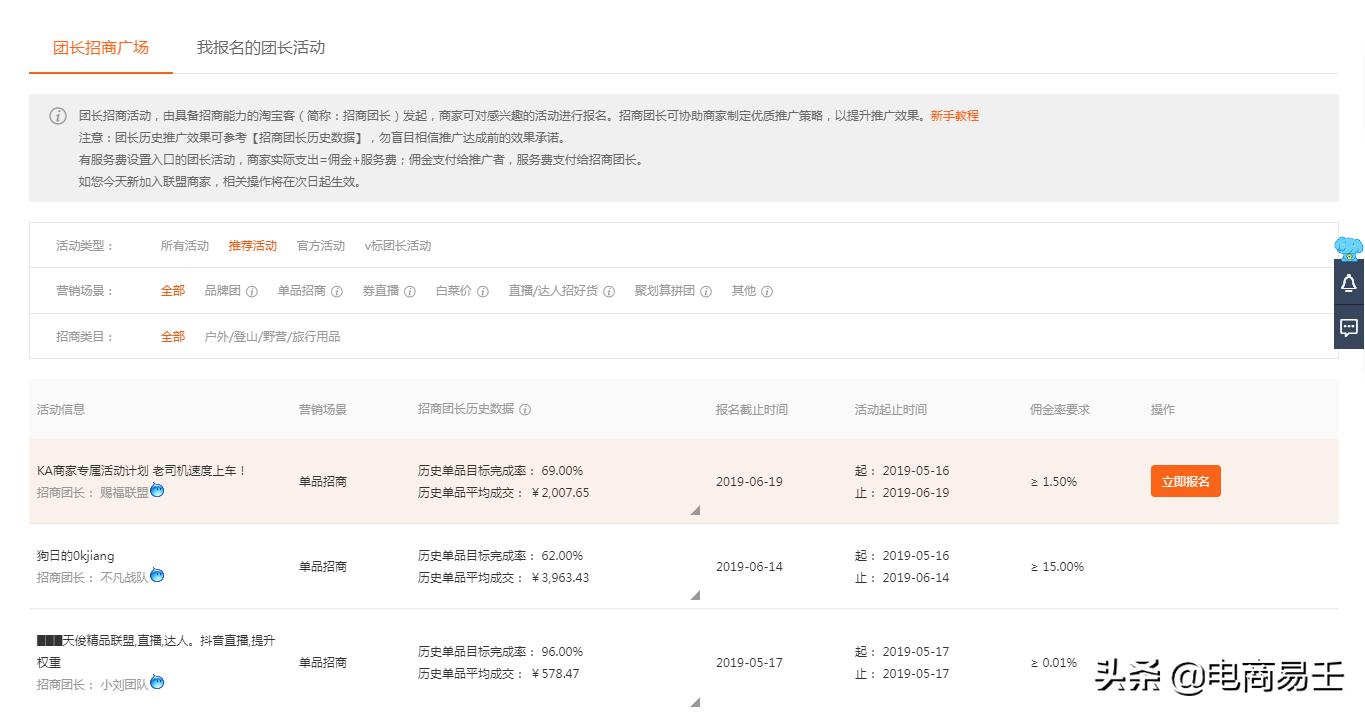Click the badge icon beside 赐福联盟
Image resolution: width=1365 pixels, height=714 pixels.
click(x=157, y=491)
